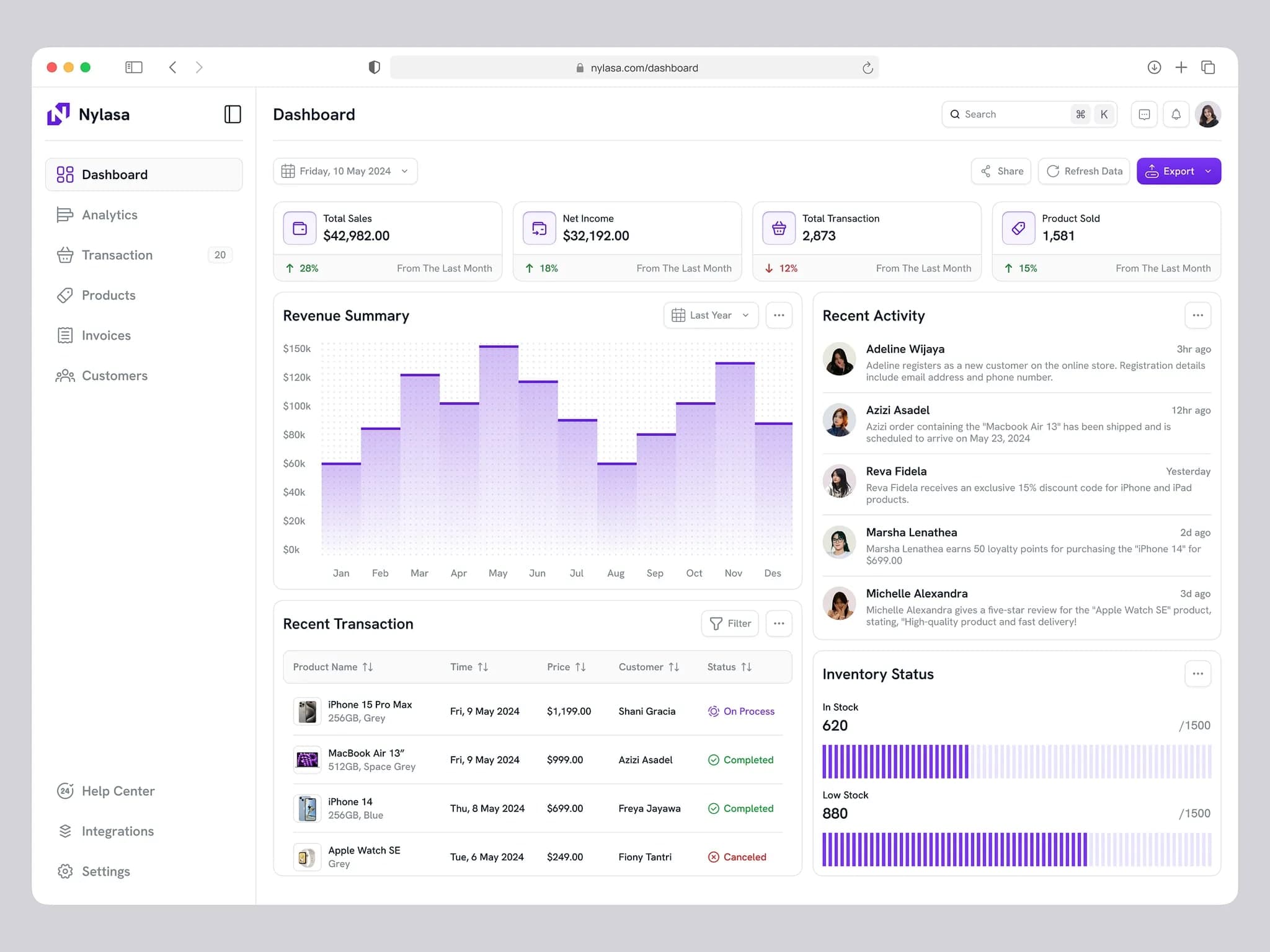Open the Export dropdown button

(x=1178, y=171)
